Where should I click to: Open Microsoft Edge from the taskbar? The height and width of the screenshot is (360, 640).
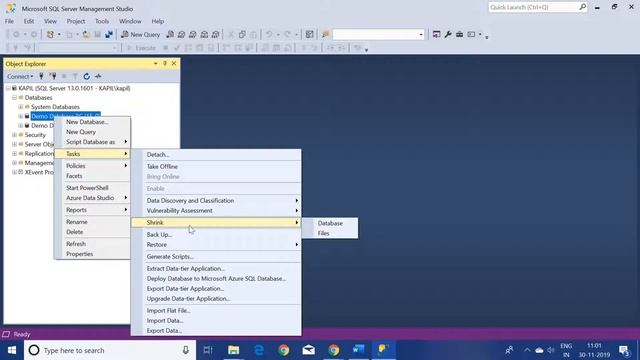click(x=259, y=350)
